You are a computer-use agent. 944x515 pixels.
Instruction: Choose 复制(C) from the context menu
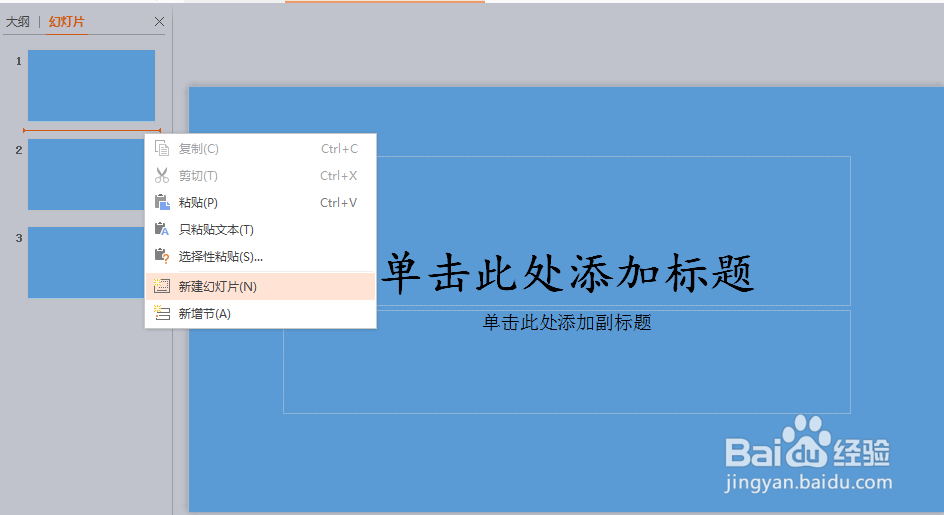point(261,148)
